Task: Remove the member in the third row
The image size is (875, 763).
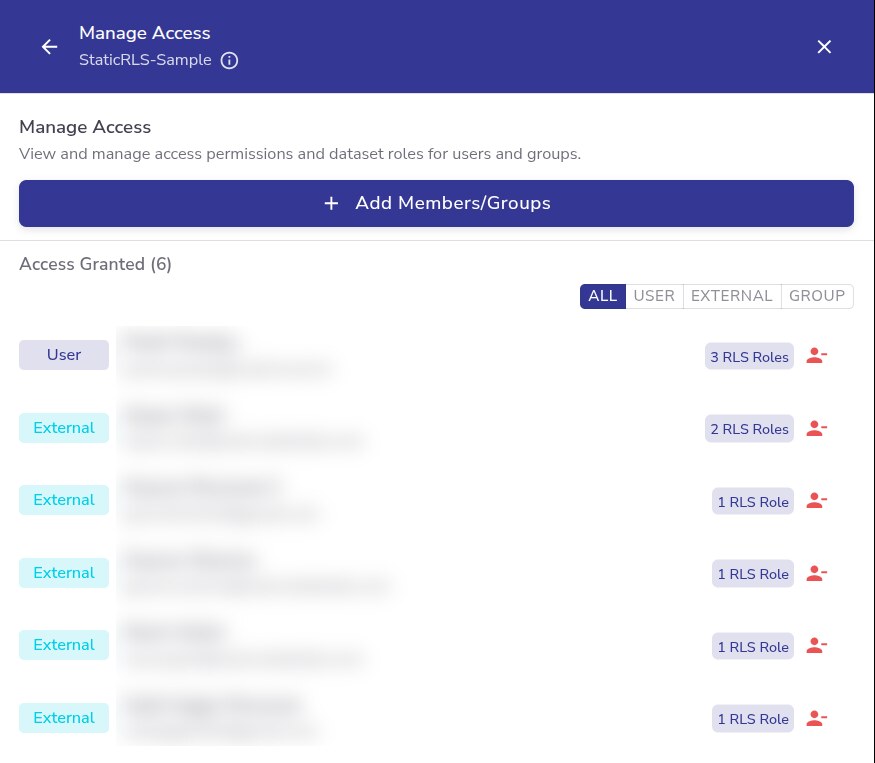Action: coord(816,501)
